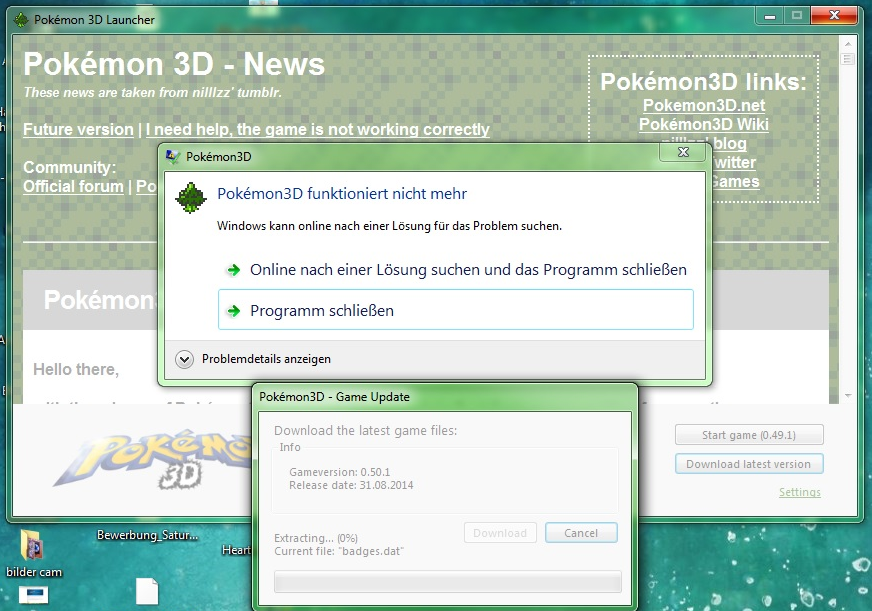Click 'Gameversion: 0.50.1' text in Game Update
Screen dimensions: 872x611
(340, 472)
